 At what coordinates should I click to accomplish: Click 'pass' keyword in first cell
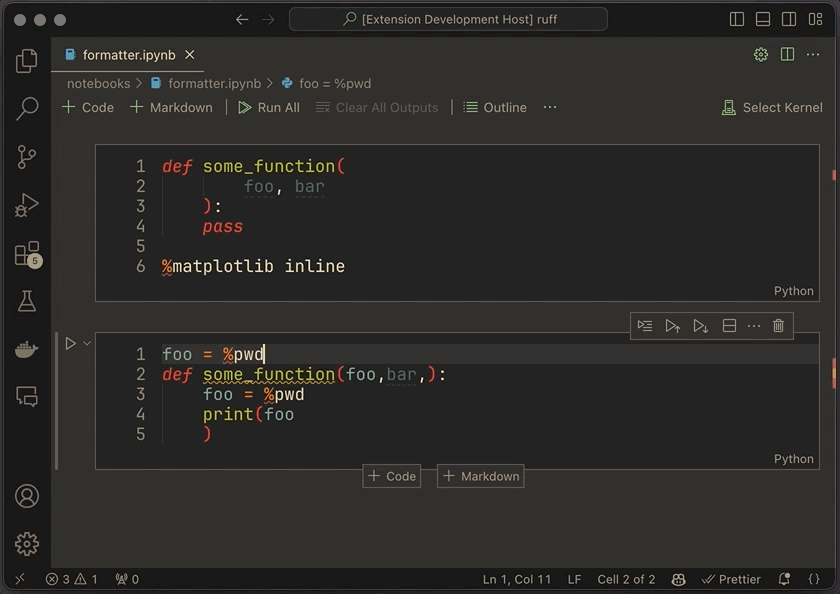222,227
